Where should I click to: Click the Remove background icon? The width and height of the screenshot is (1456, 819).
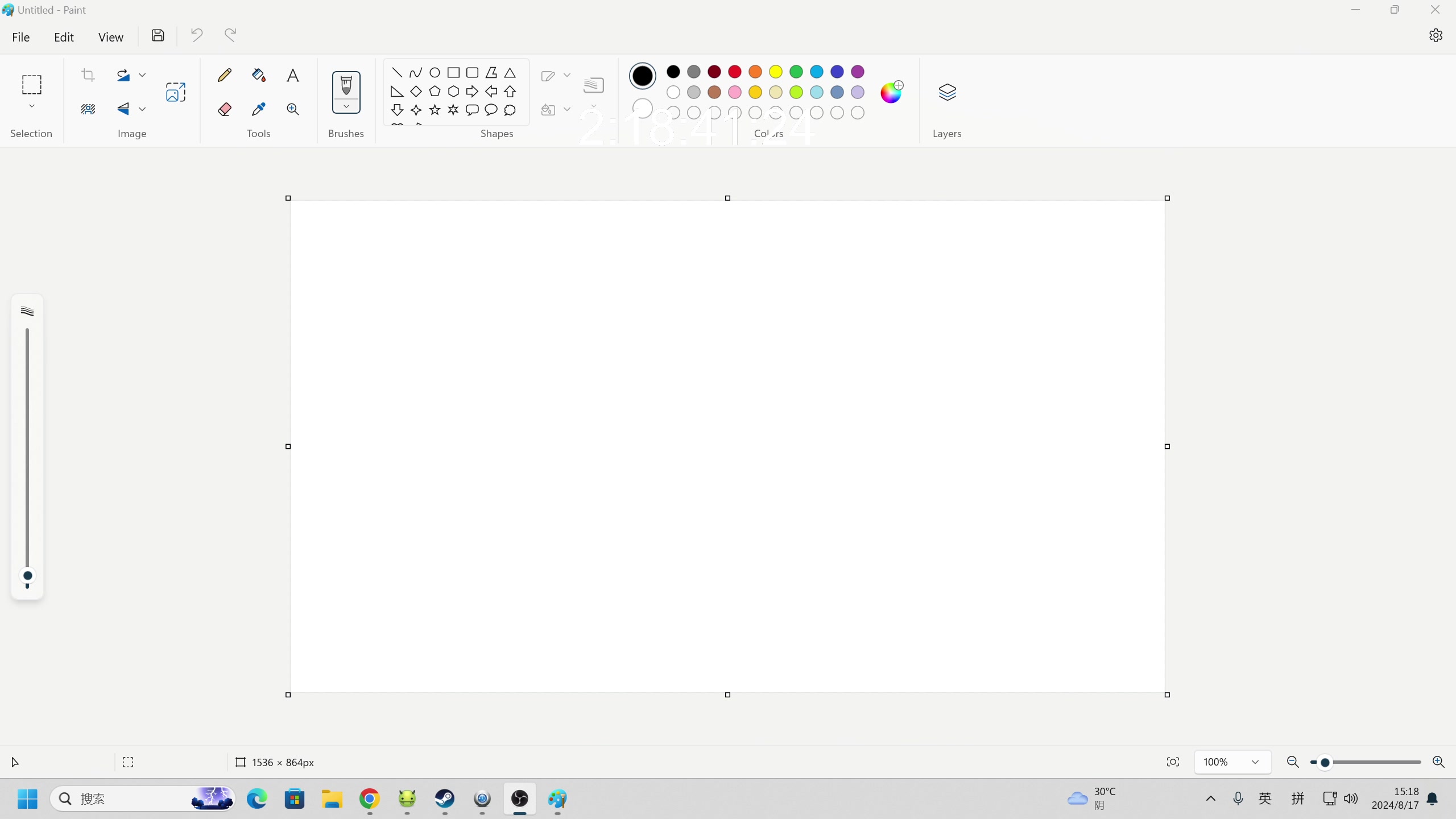(88, 109)
